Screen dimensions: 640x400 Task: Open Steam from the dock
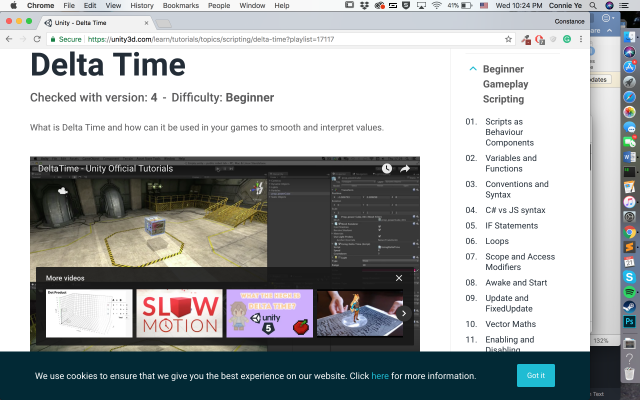[x=629, y=307]
